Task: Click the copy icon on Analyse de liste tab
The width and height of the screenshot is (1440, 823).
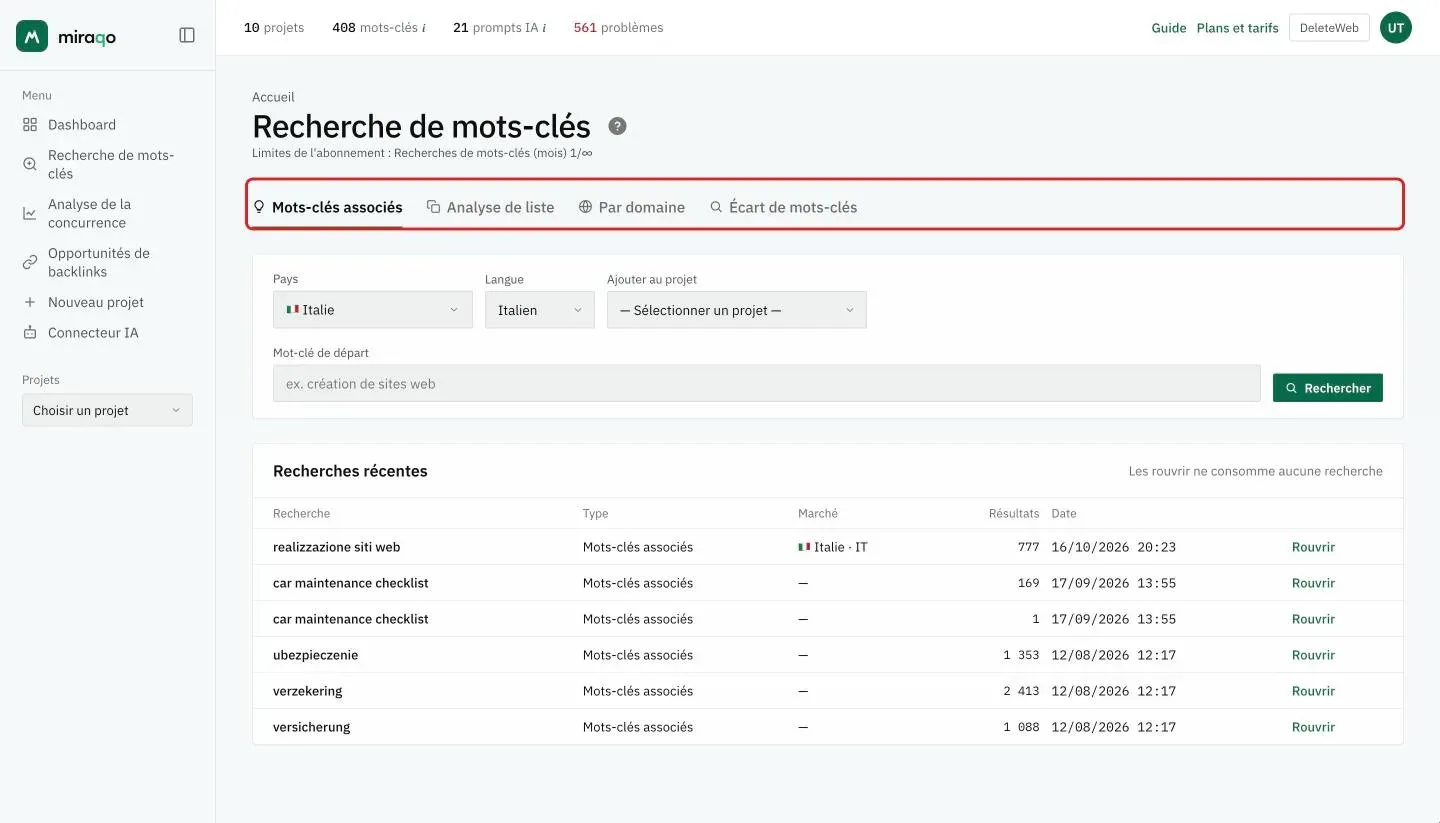Action: point(434,207)
